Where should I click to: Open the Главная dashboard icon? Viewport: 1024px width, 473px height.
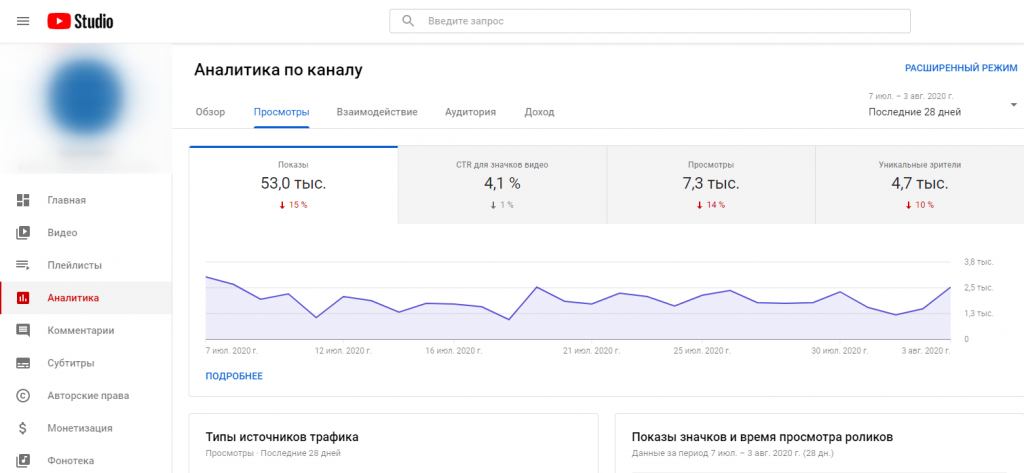point(23,200)
